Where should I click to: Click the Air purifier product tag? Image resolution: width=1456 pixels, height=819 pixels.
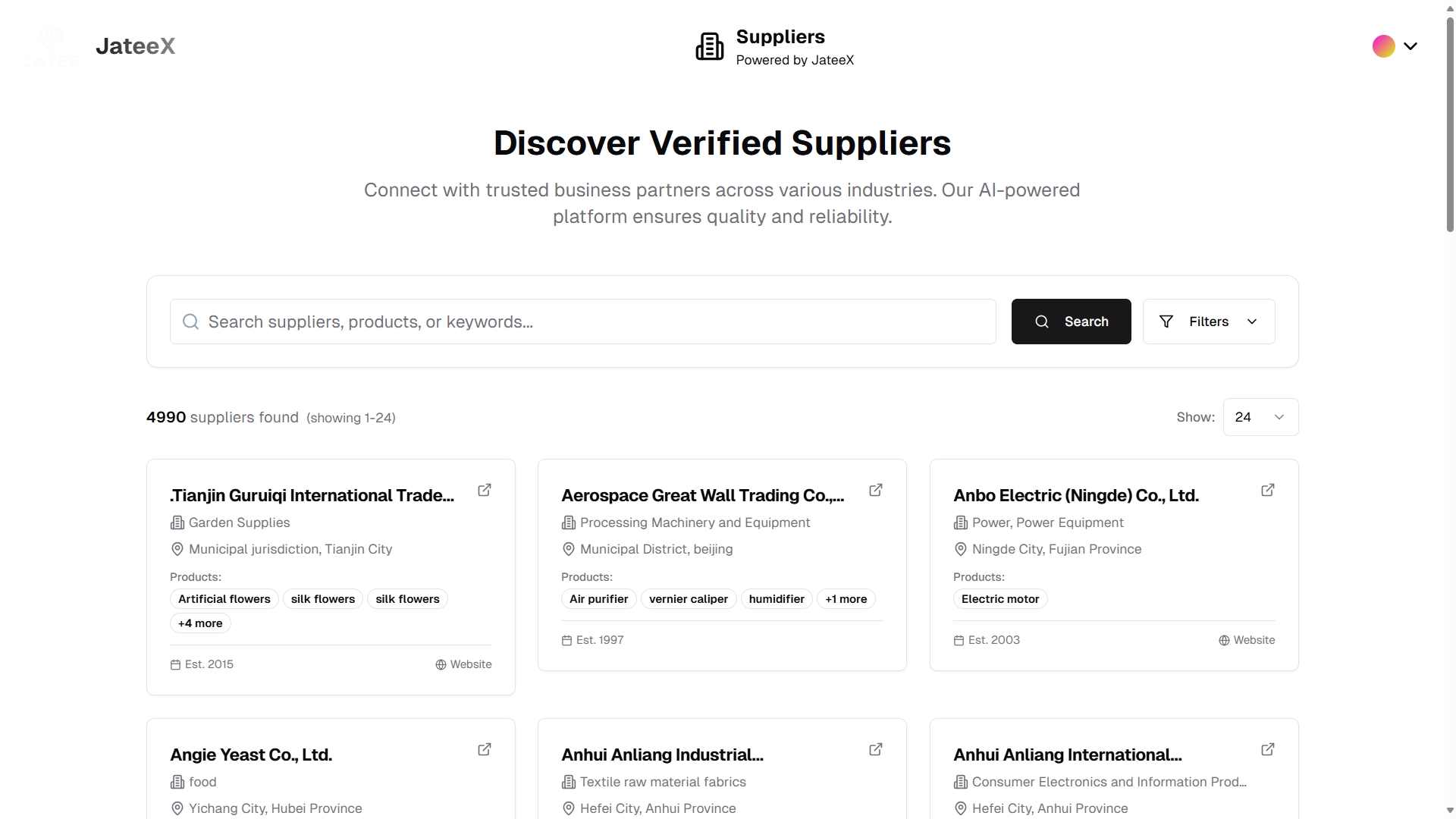(x=599, y=599)
